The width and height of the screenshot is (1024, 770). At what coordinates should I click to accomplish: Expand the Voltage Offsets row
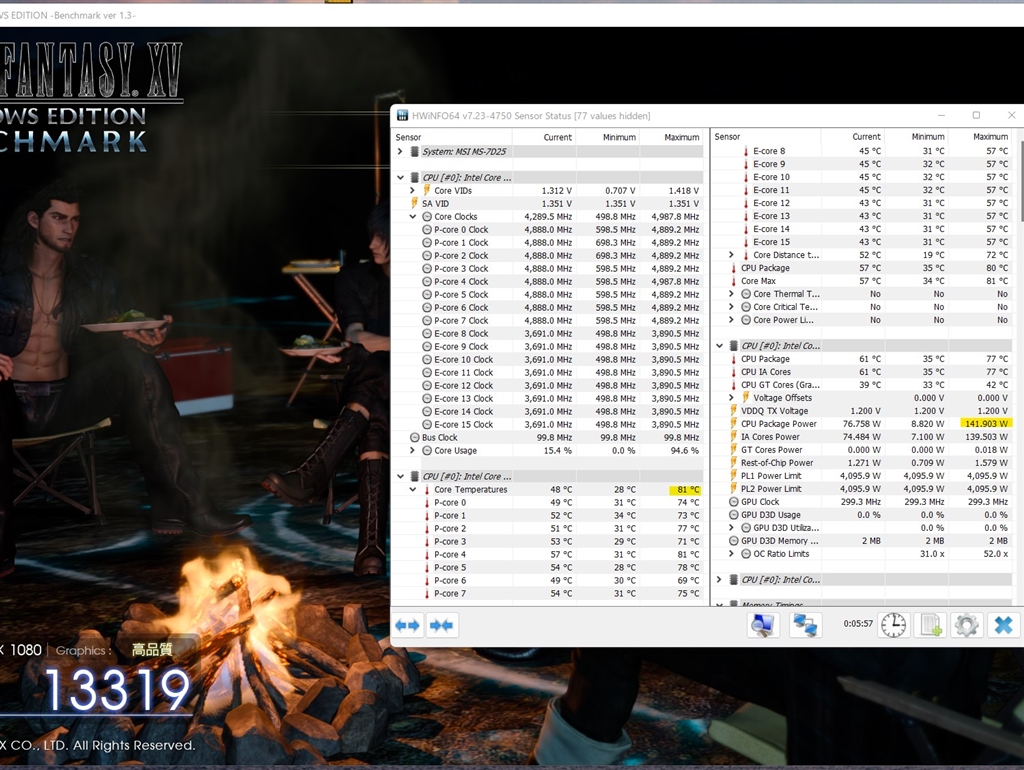click(x=731, y=398)
